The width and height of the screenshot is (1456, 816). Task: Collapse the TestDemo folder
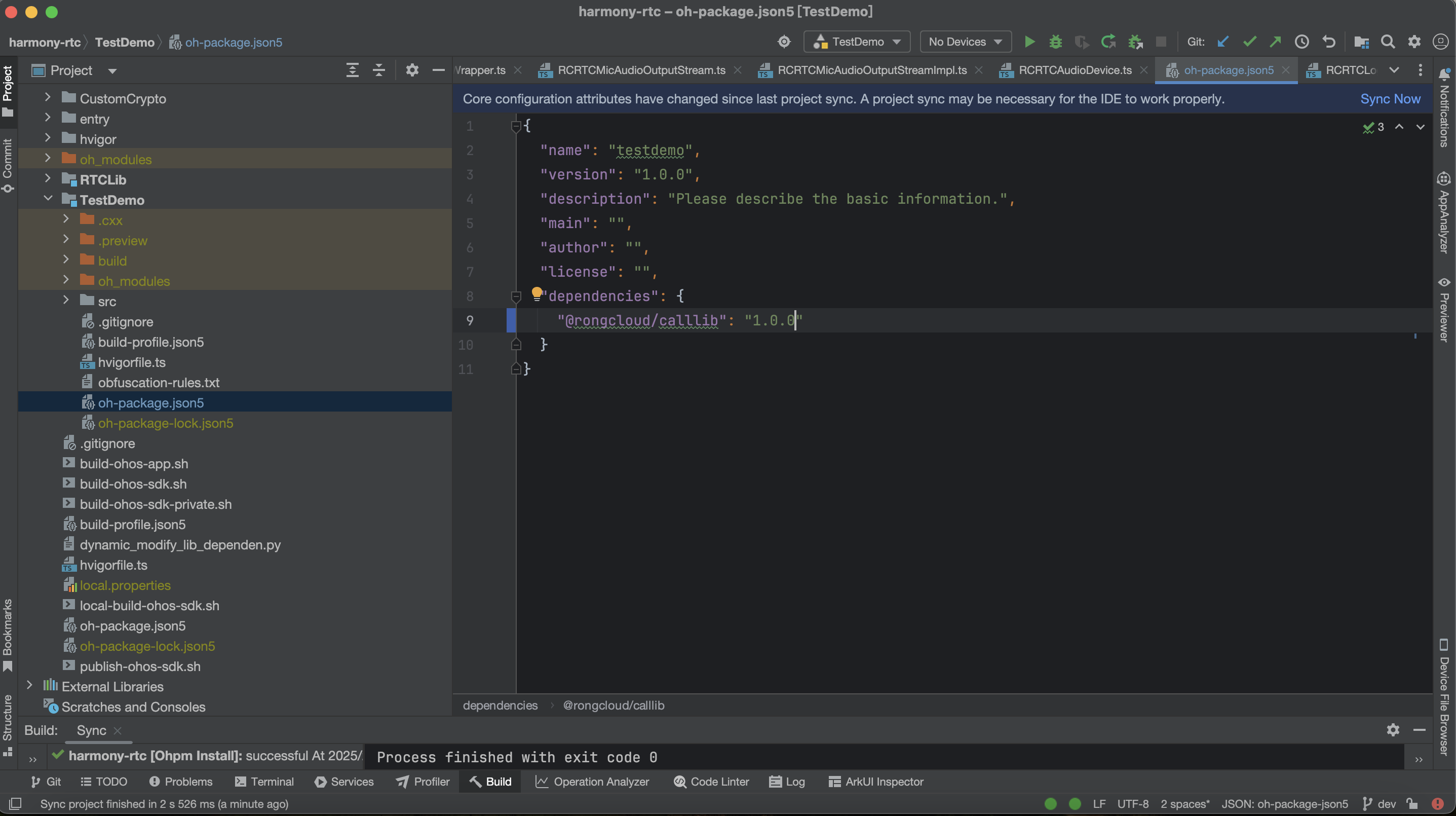click(48, 199)
